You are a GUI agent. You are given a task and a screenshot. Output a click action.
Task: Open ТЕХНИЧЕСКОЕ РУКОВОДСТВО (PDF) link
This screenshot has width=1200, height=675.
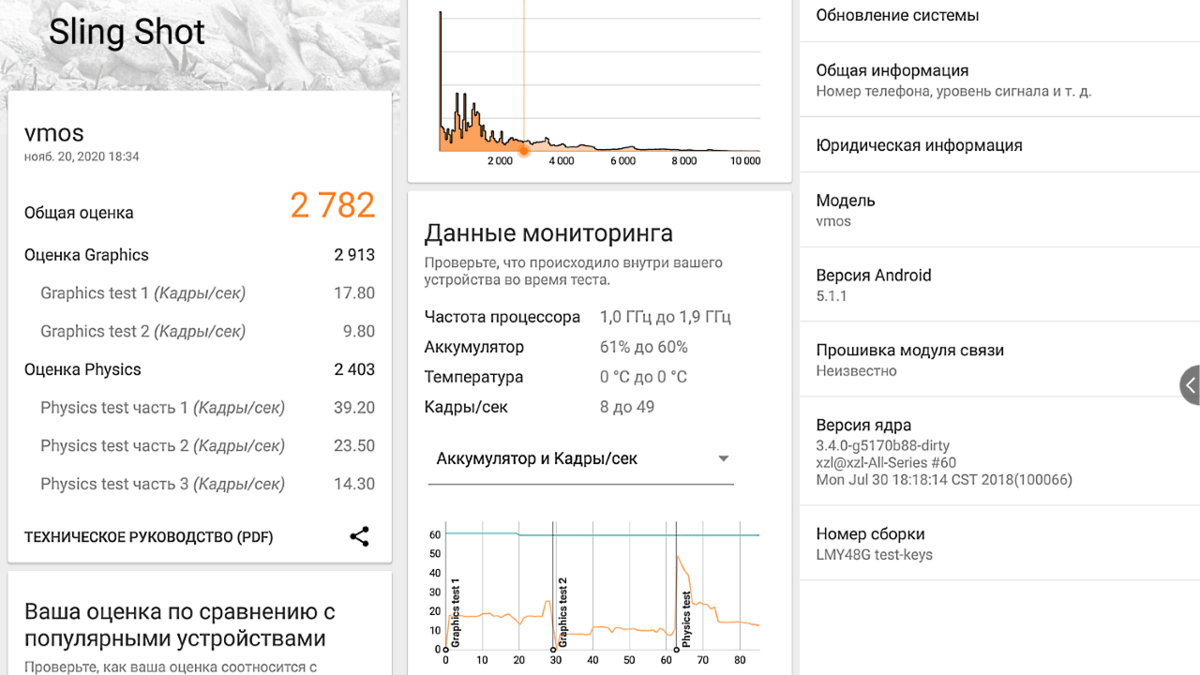148,537
